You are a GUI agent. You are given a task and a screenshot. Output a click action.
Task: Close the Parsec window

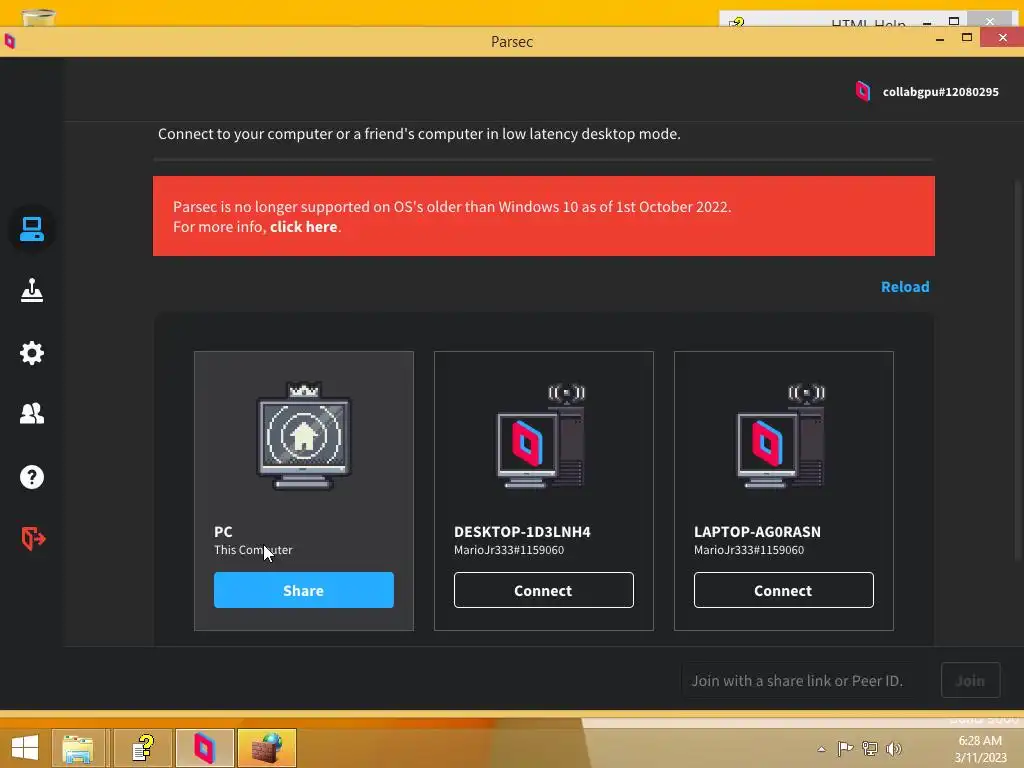(x=1002, y=38)
